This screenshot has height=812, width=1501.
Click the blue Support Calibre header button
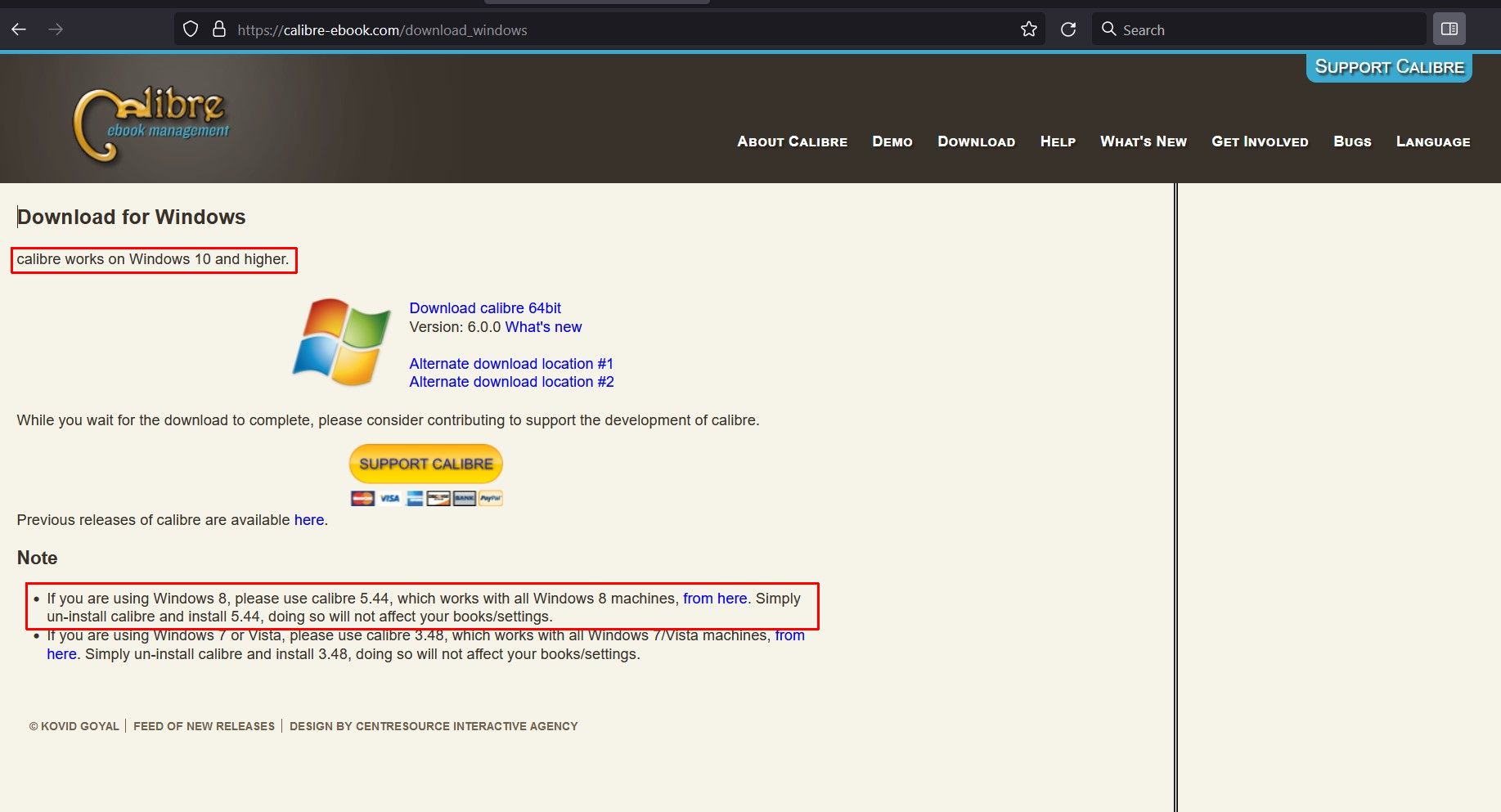point(1389,67)
